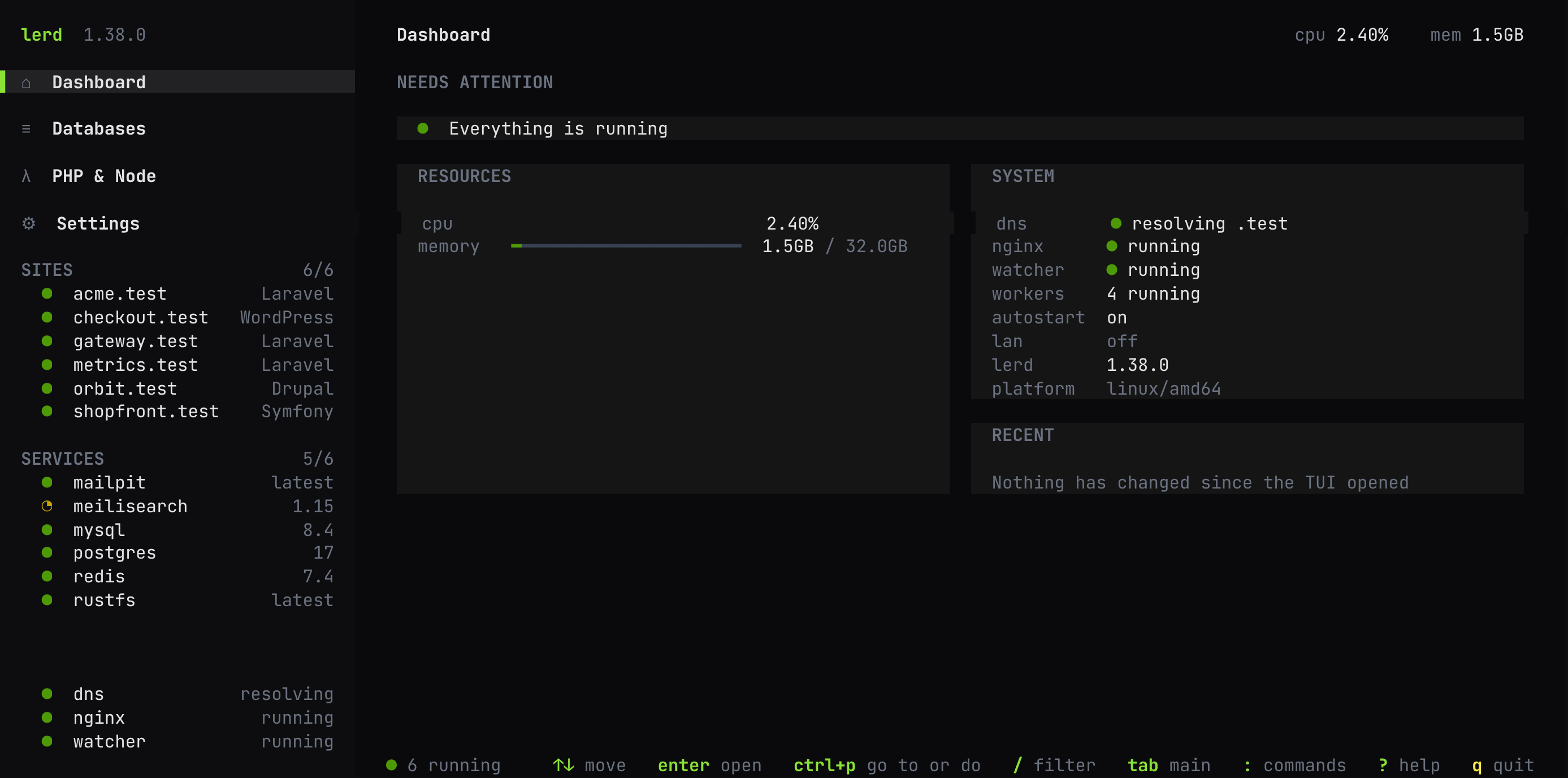This screenshot has width=1568, height=778.
Task: Click the sidebar nginx status dot
Action: (47, 717)
